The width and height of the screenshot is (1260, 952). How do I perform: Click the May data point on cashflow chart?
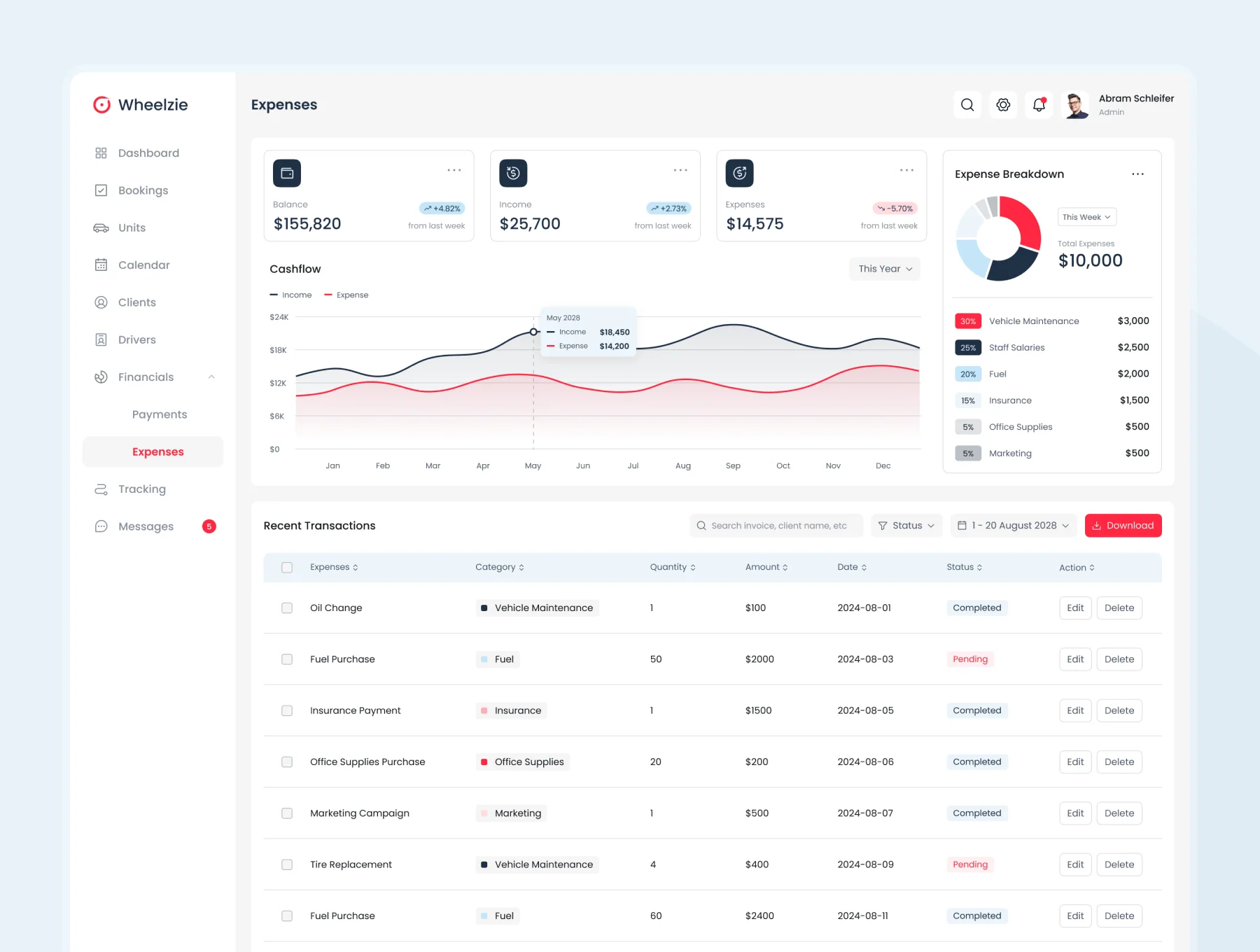click(x=533, y=332)
